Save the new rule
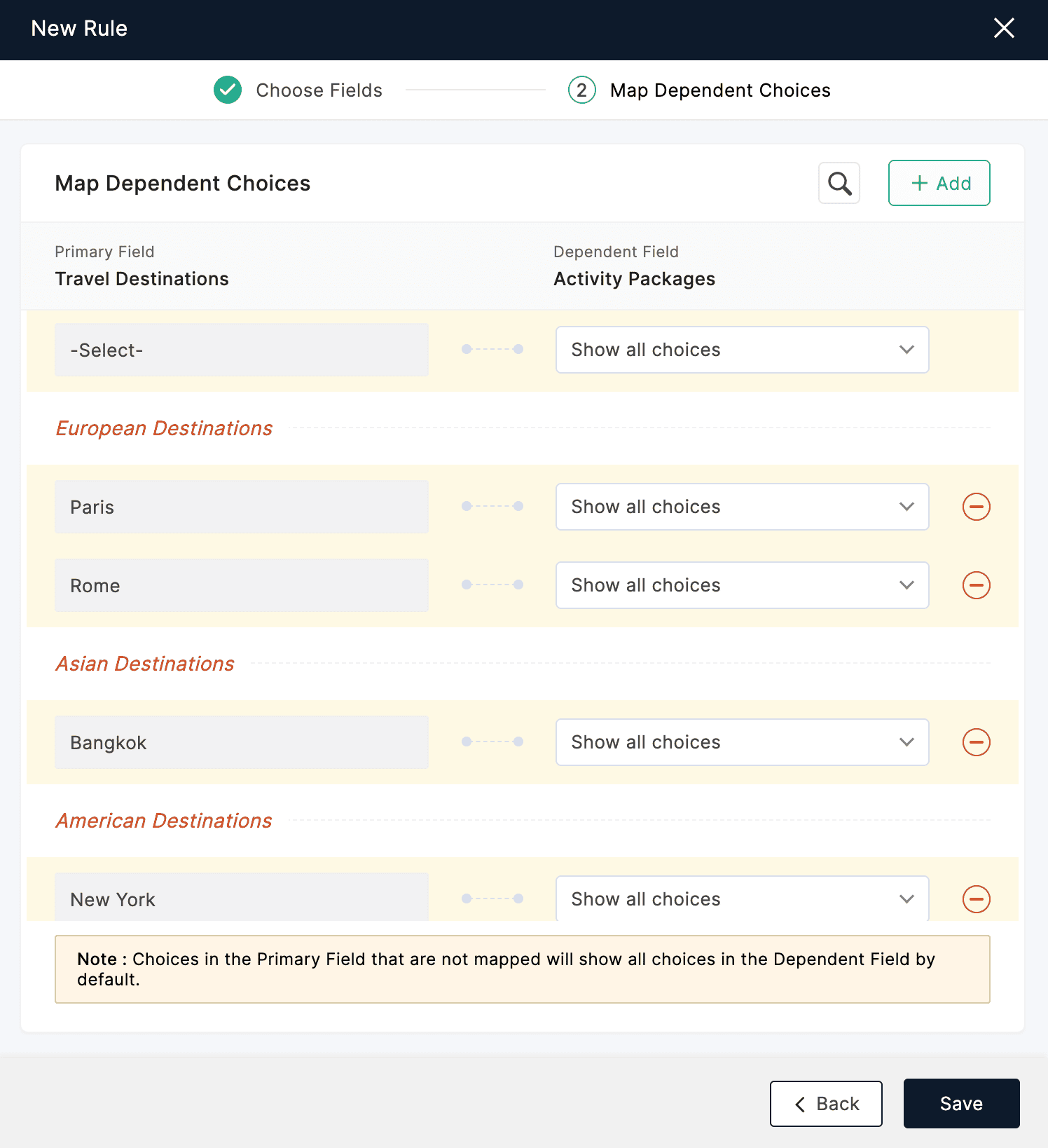1048x1148 pixels. click(x=961, y=1104)
